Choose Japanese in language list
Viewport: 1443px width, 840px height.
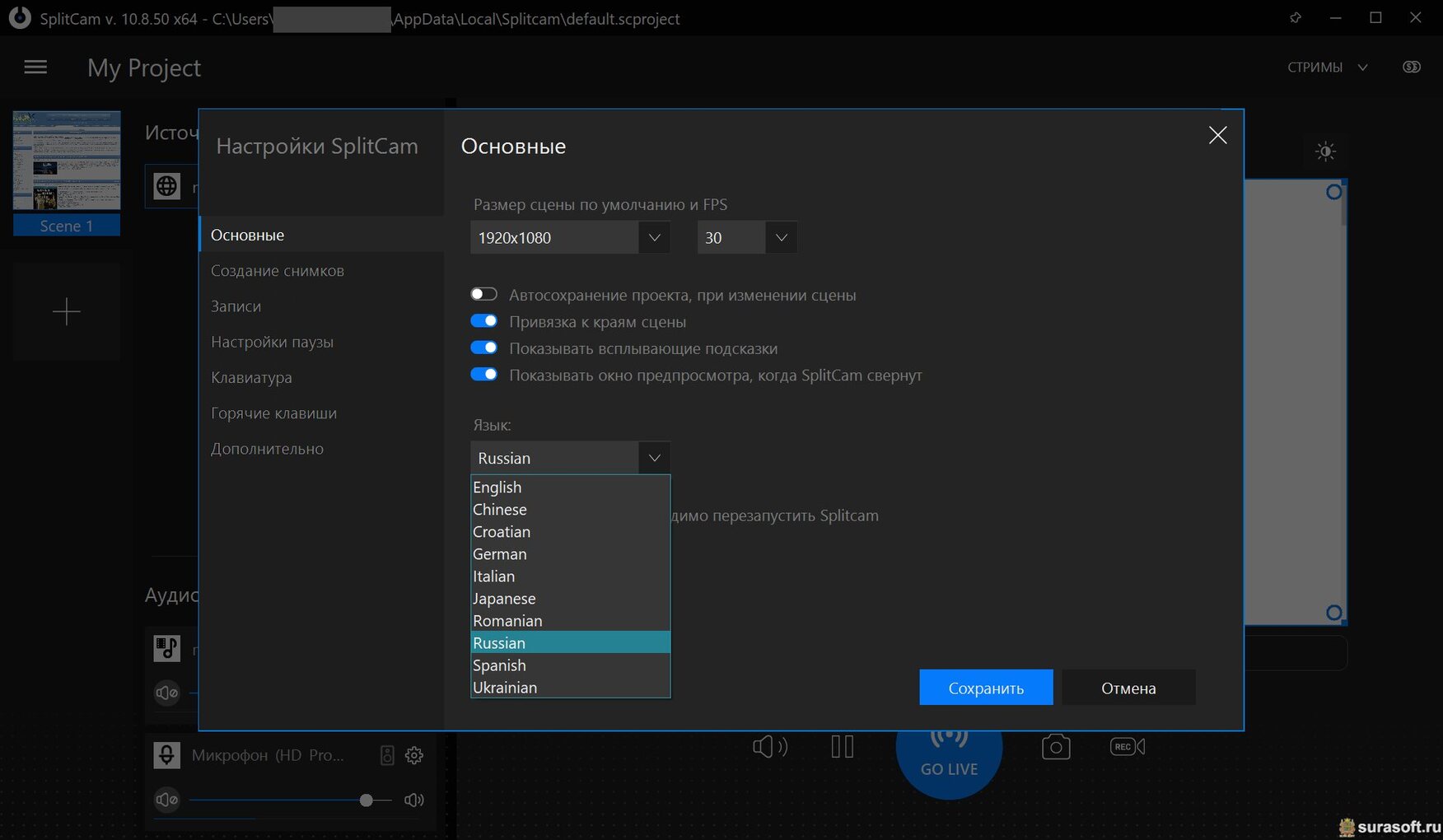tap(570, 598)
